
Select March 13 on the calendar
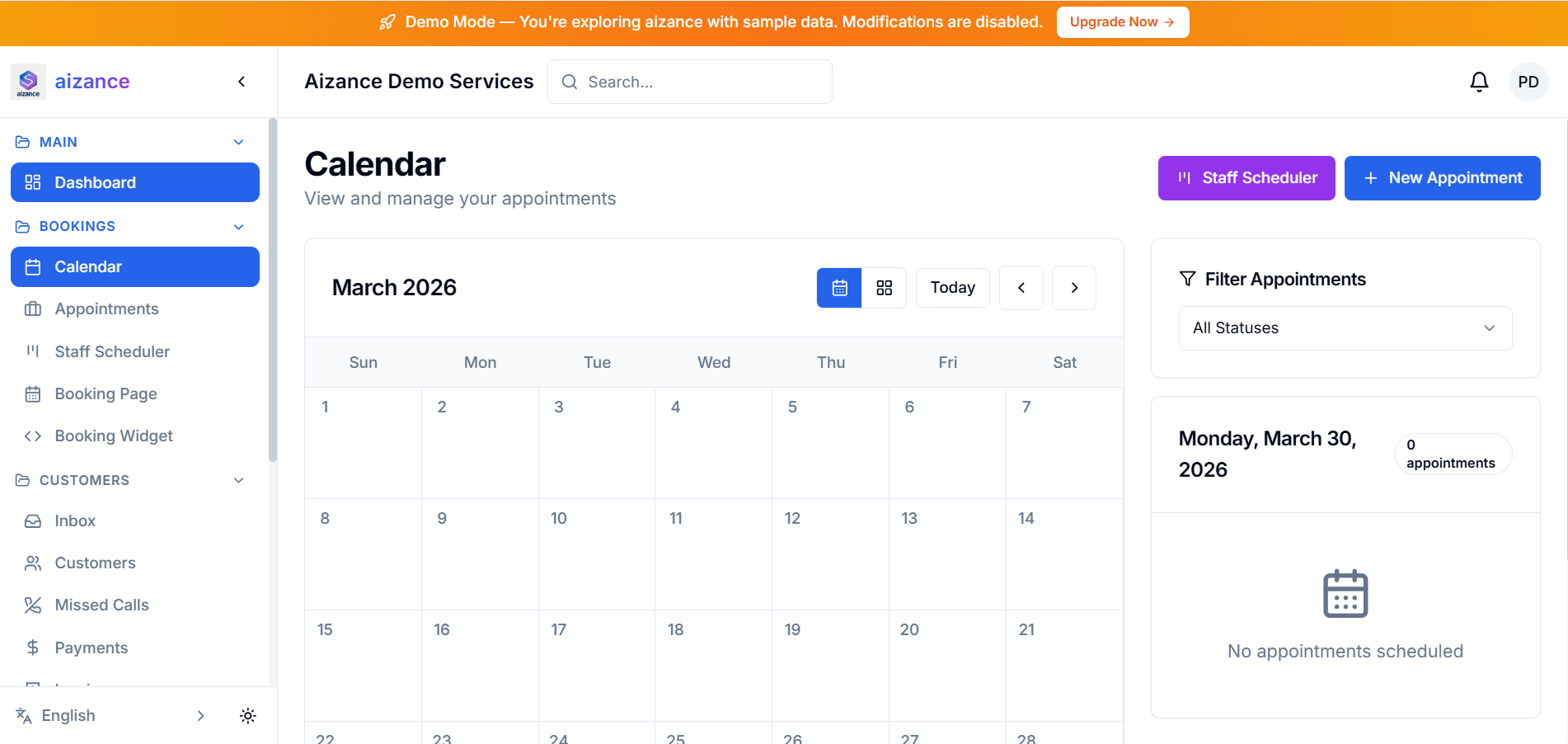click(x=947, y=554)
